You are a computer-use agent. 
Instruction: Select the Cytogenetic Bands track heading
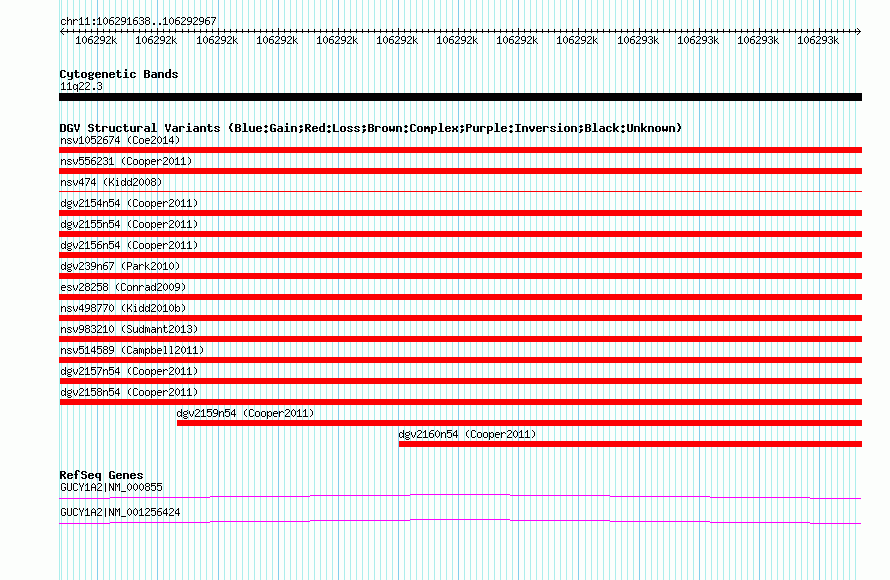tap(119, 74)
